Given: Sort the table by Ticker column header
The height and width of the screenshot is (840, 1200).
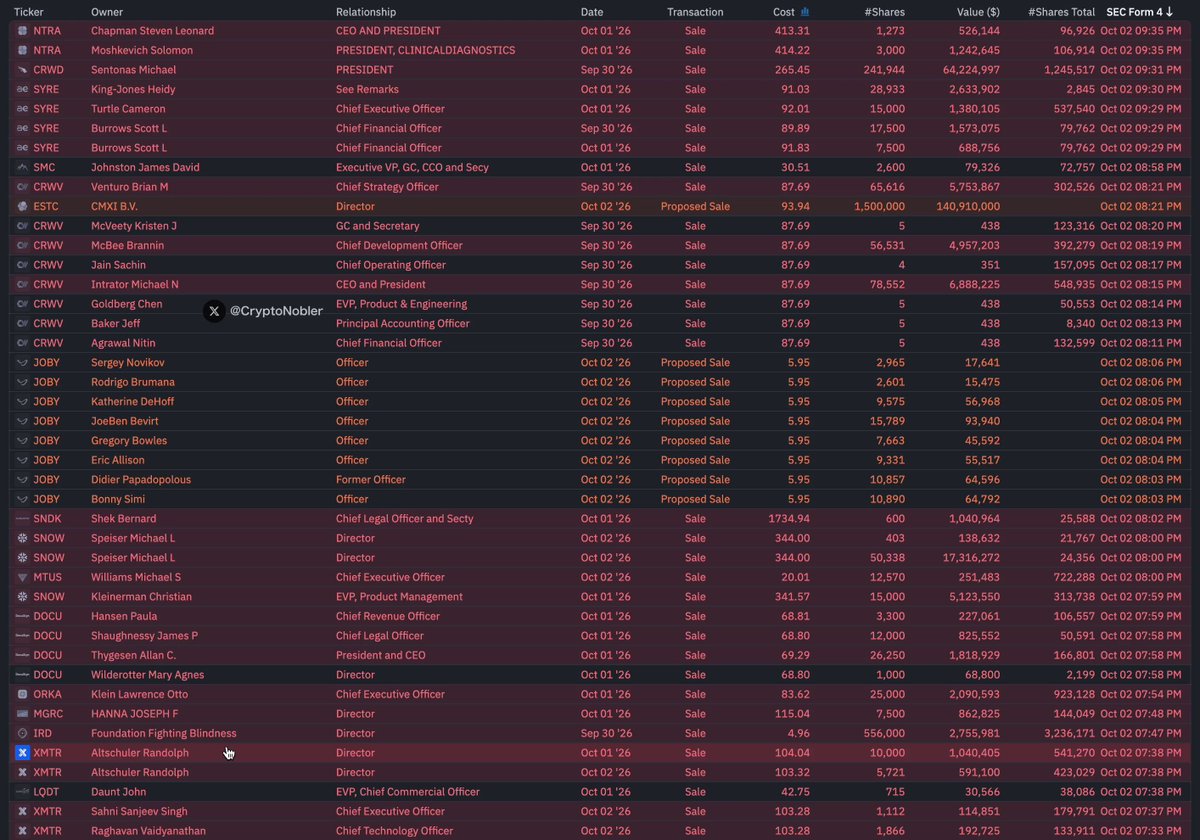Looking at the screenshot, I should pyautogui.click(x=28, y=12).
